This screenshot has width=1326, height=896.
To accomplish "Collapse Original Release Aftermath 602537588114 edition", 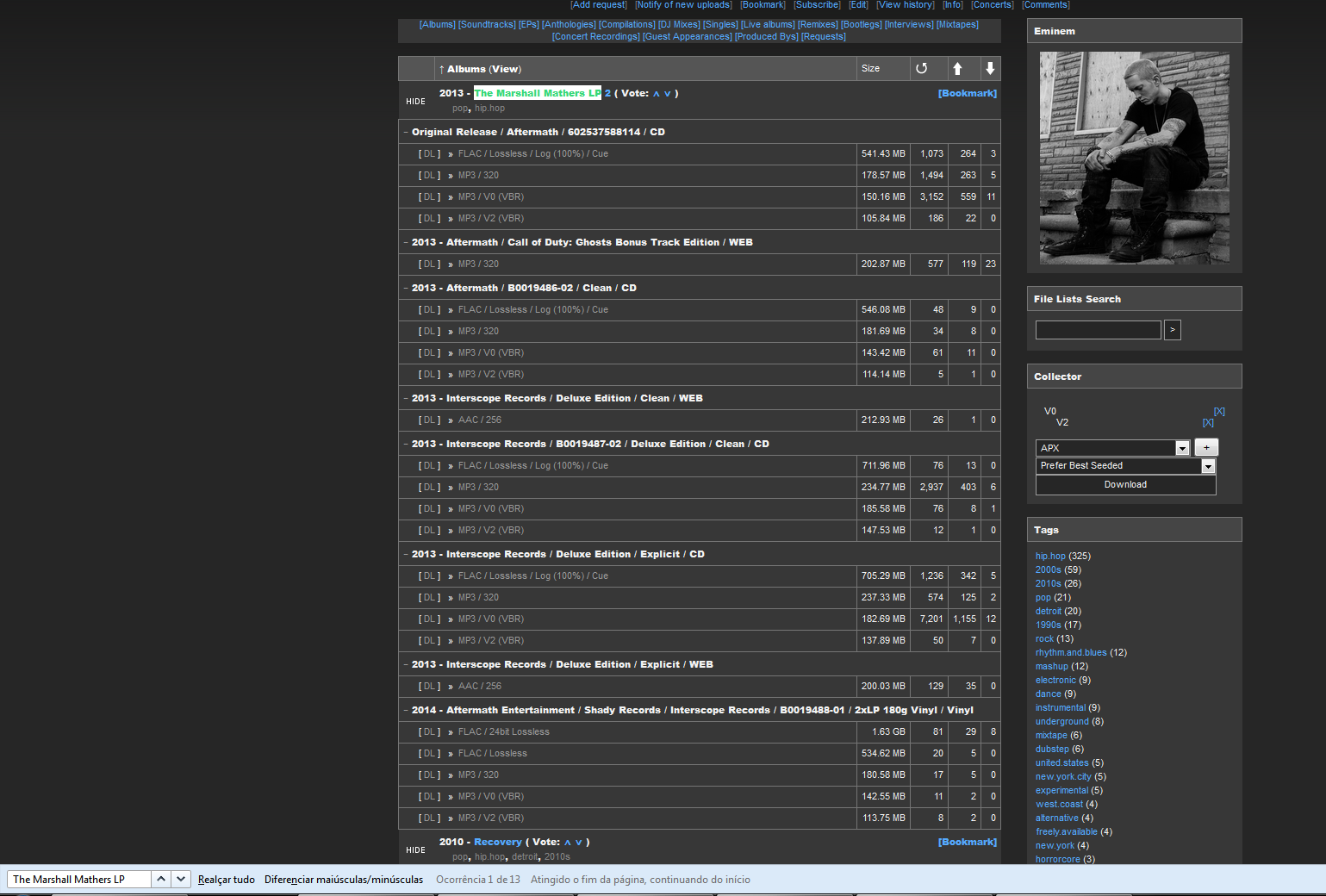I will point(406,132).
